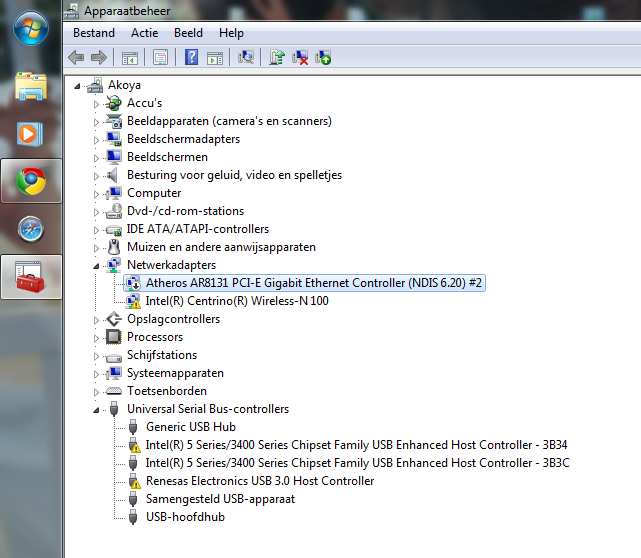
Task: Open the Properties toolbar icon
Action: pyautogui.click(x=160, y=57)
